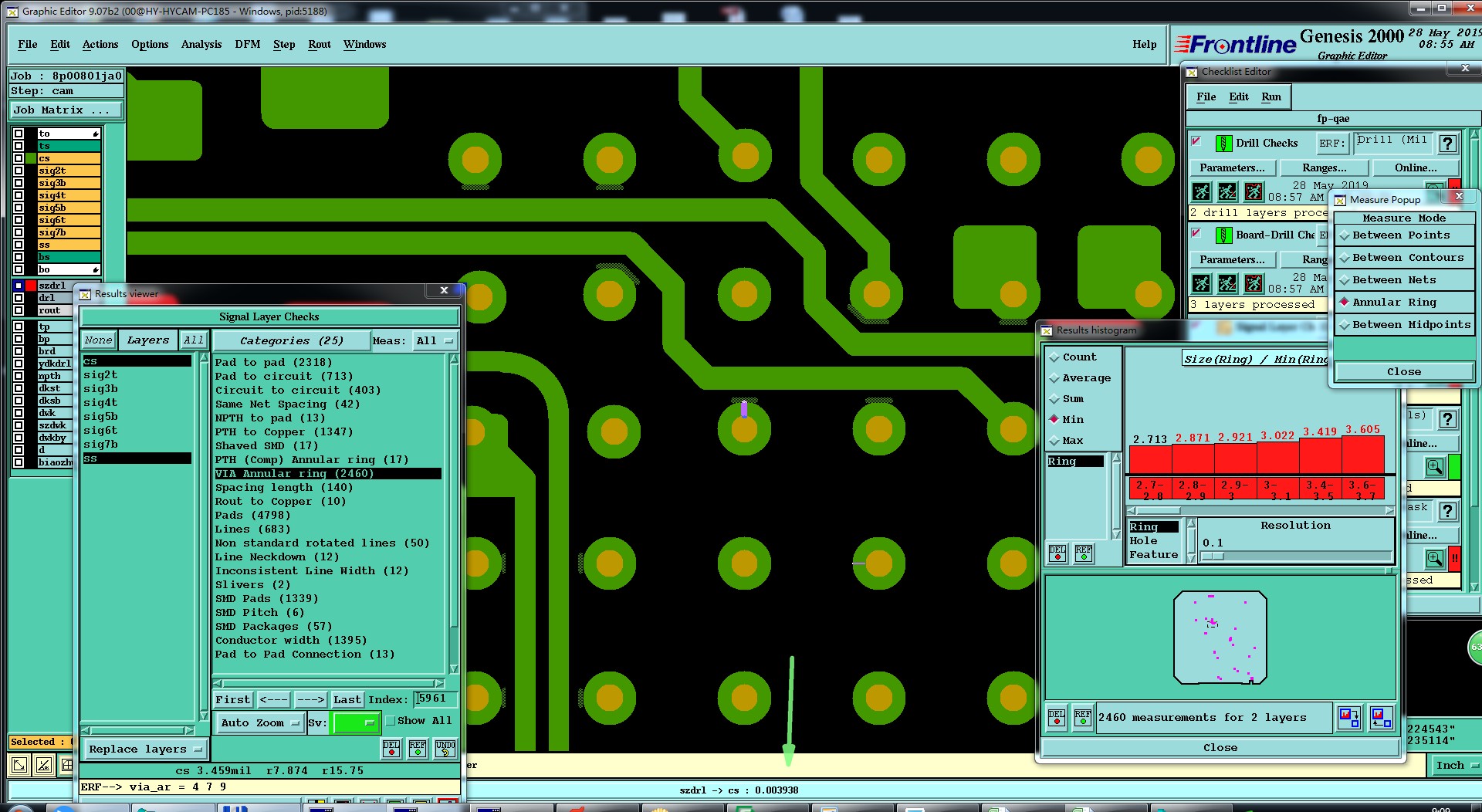Toggle the Drill Checks checkbox
The width and height of the screenshot is (1482, 812).
pos(1196,141)
